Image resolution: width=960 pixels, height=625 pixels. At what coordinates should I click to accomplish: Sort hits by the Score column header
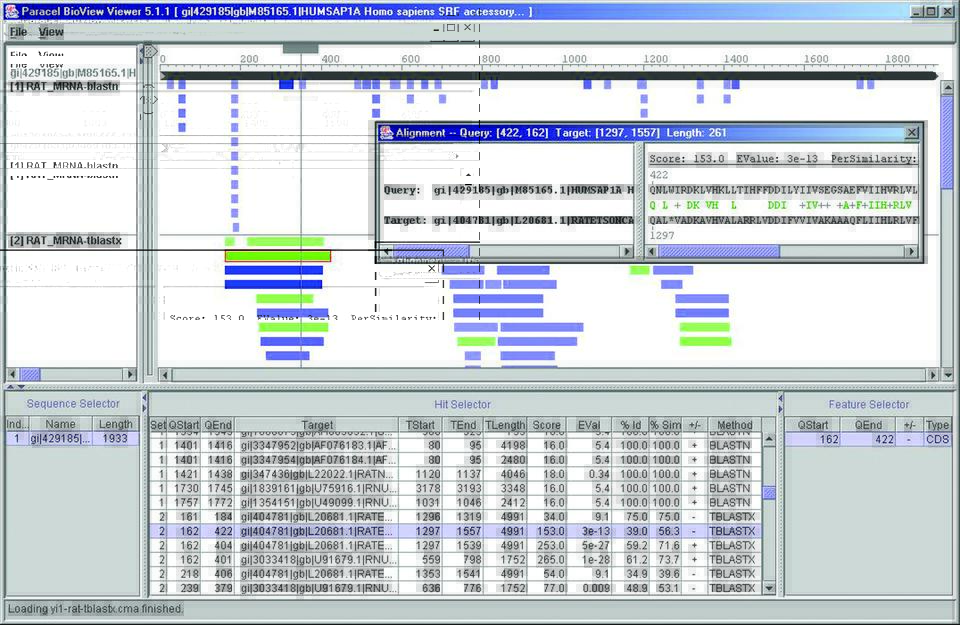(x=546, y=425)
